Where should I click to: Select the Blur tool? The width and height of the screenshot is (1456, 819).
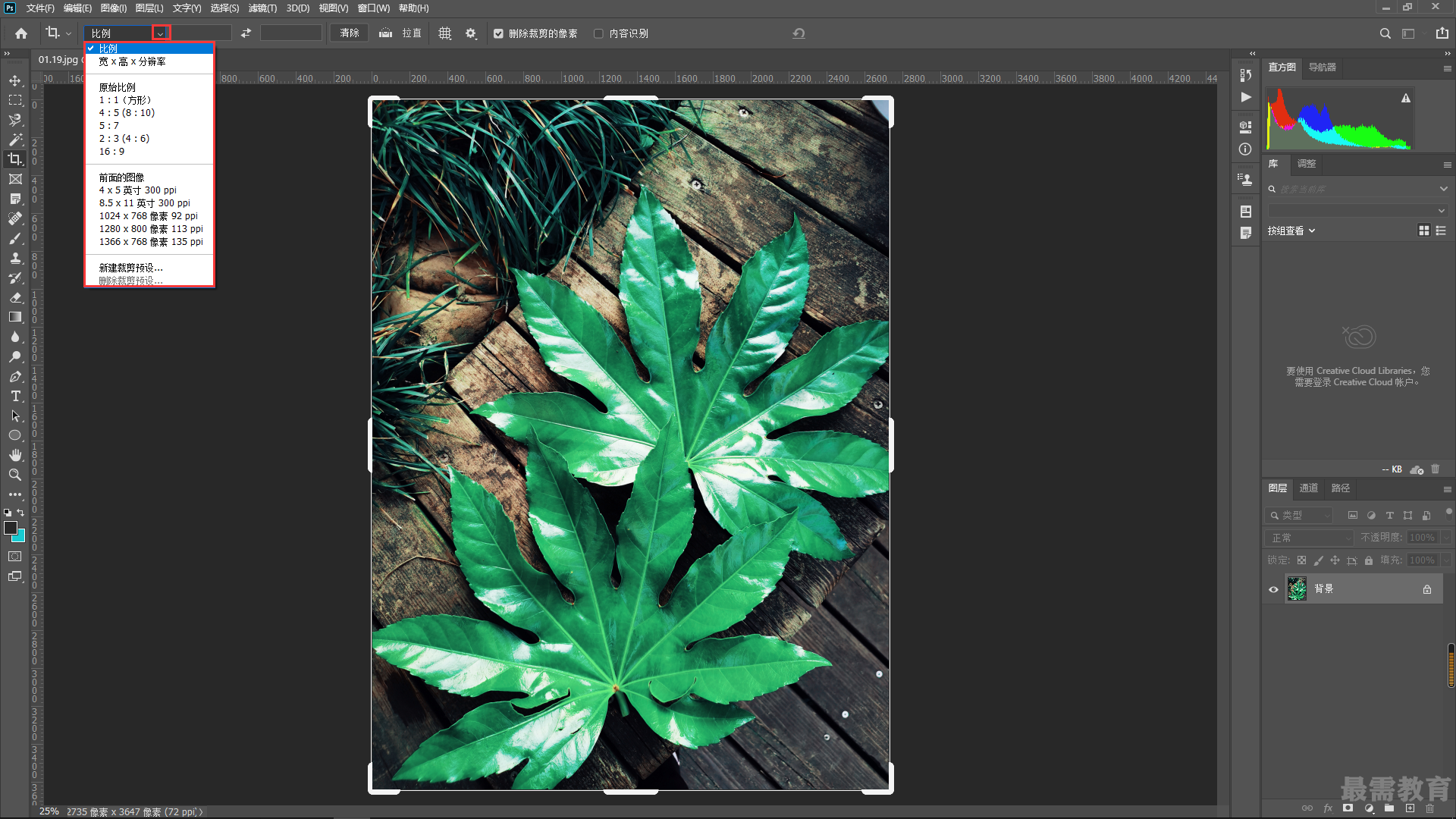click(15, 337)
